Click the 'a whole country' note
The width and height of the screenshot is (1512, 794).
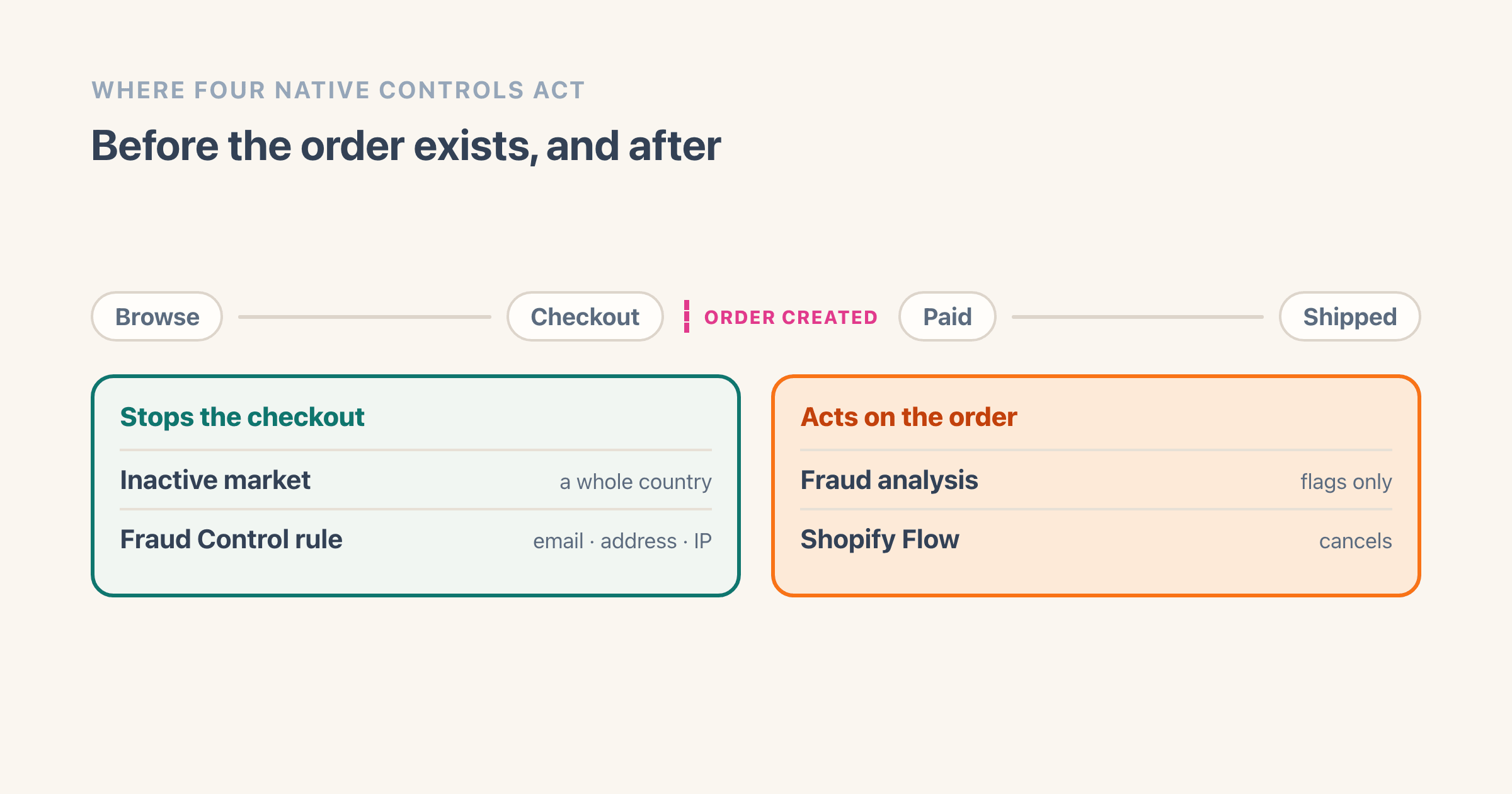tap(636, 482)
